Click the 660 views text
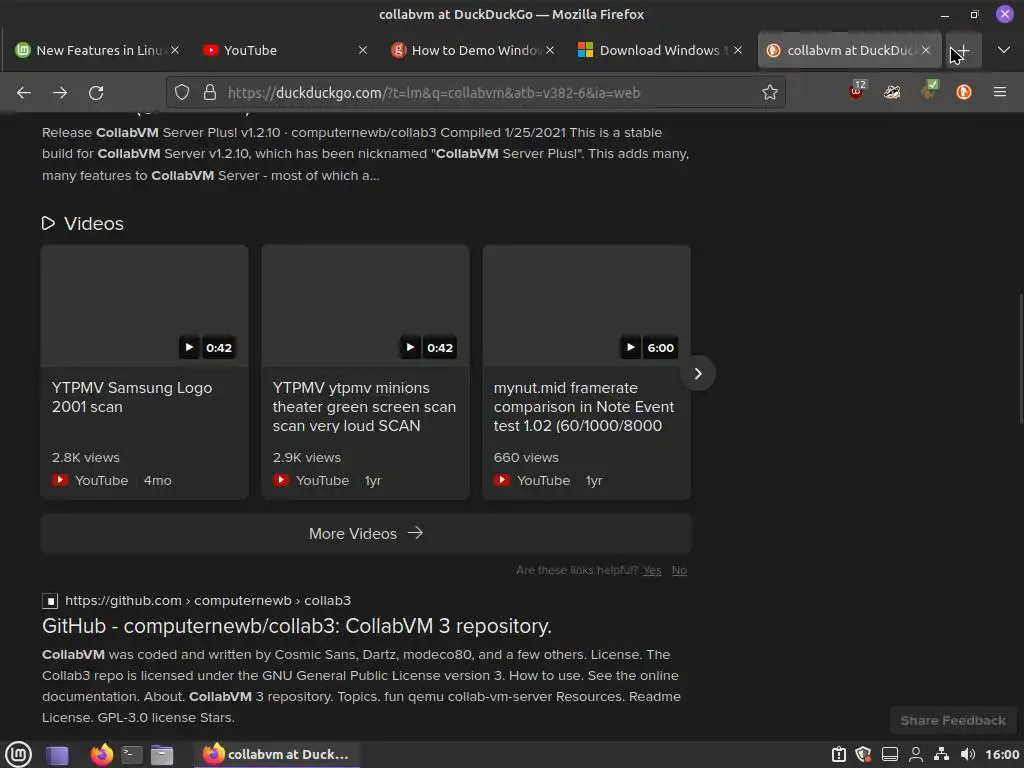 coord(526,457)
